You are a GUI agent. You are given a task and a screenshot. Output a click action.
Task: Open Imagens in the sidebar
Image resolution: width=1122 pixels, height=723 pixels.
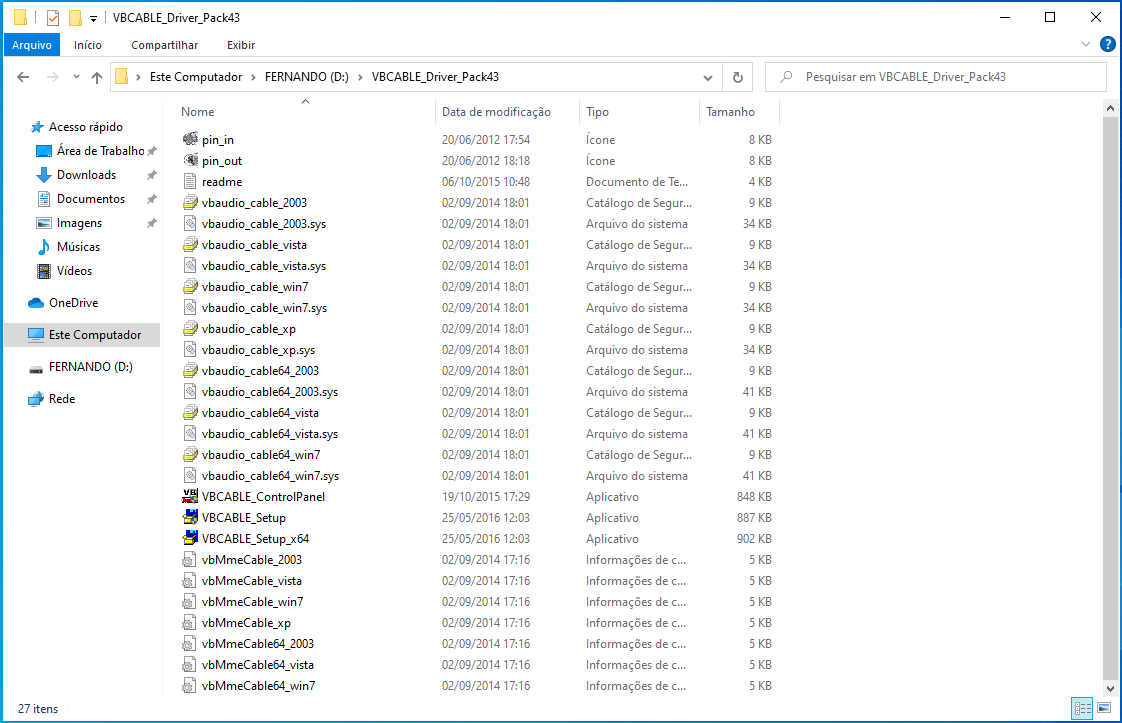pos(79,223)
